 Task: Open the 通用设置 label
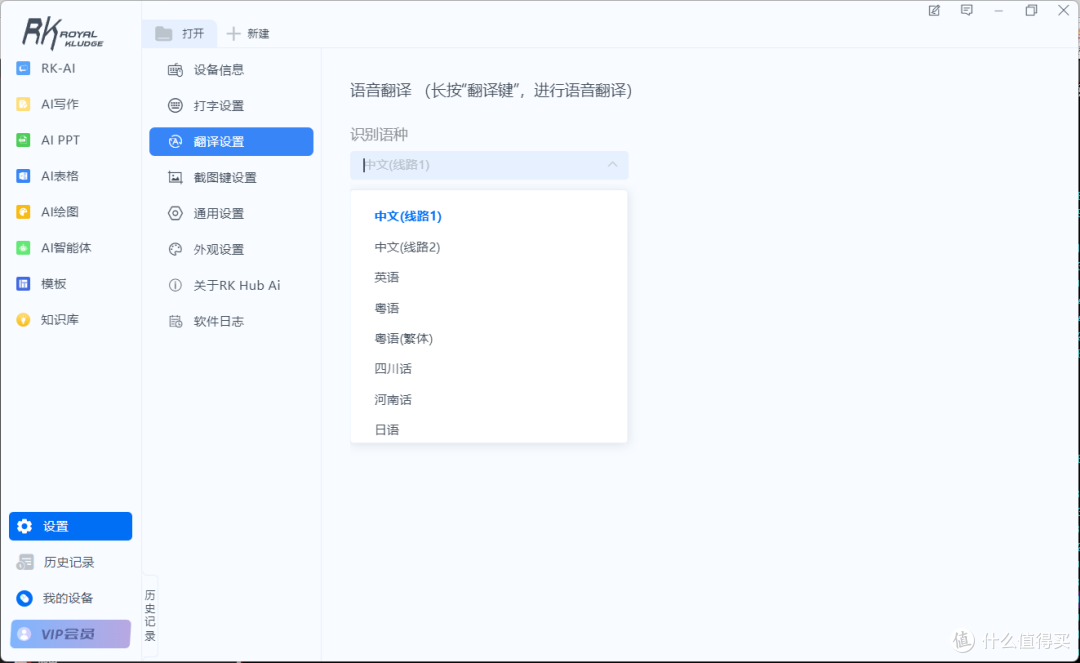(x=218, y=213)
